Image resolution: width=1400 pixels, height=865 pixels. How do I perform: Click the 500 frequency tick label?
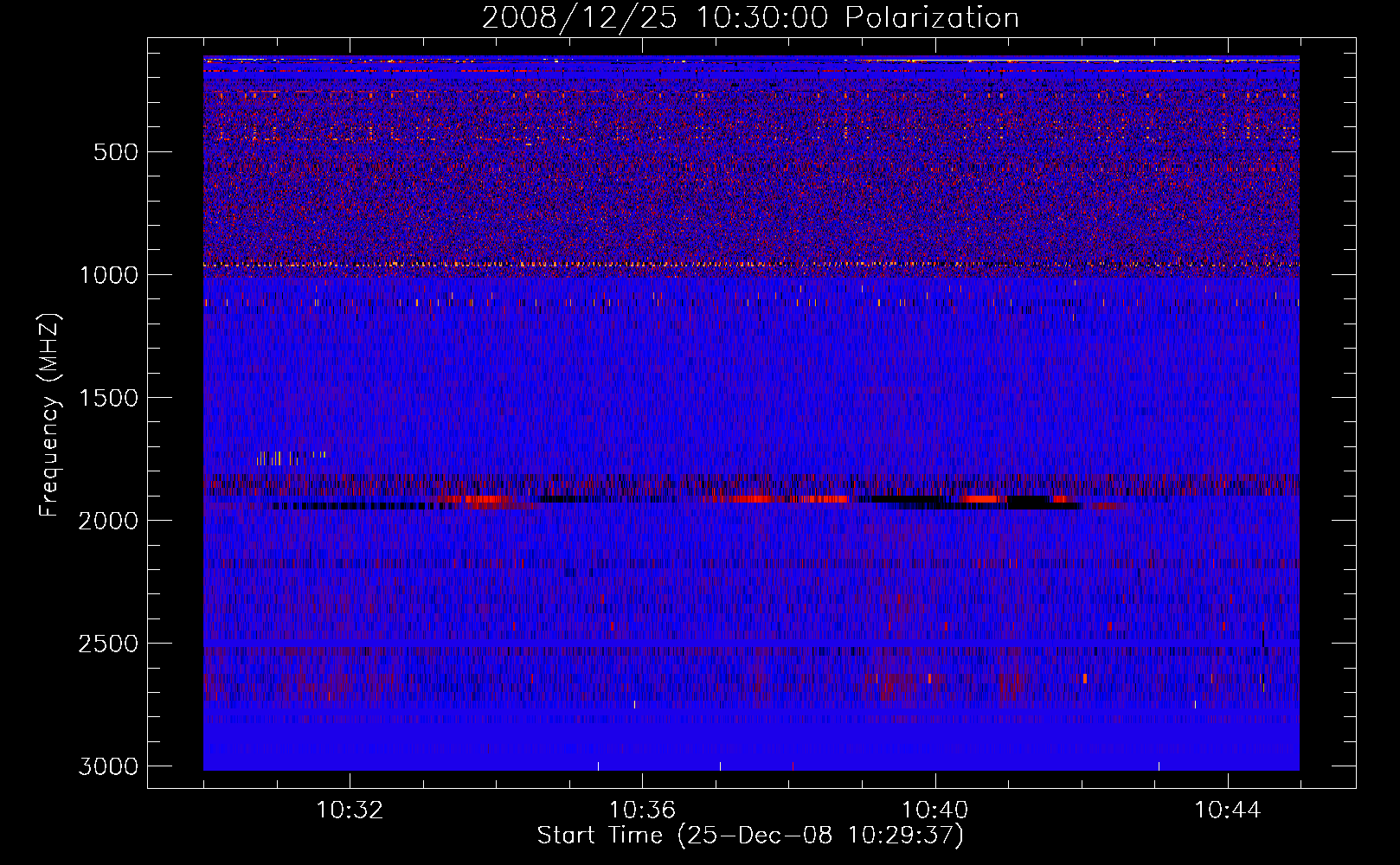116,152
